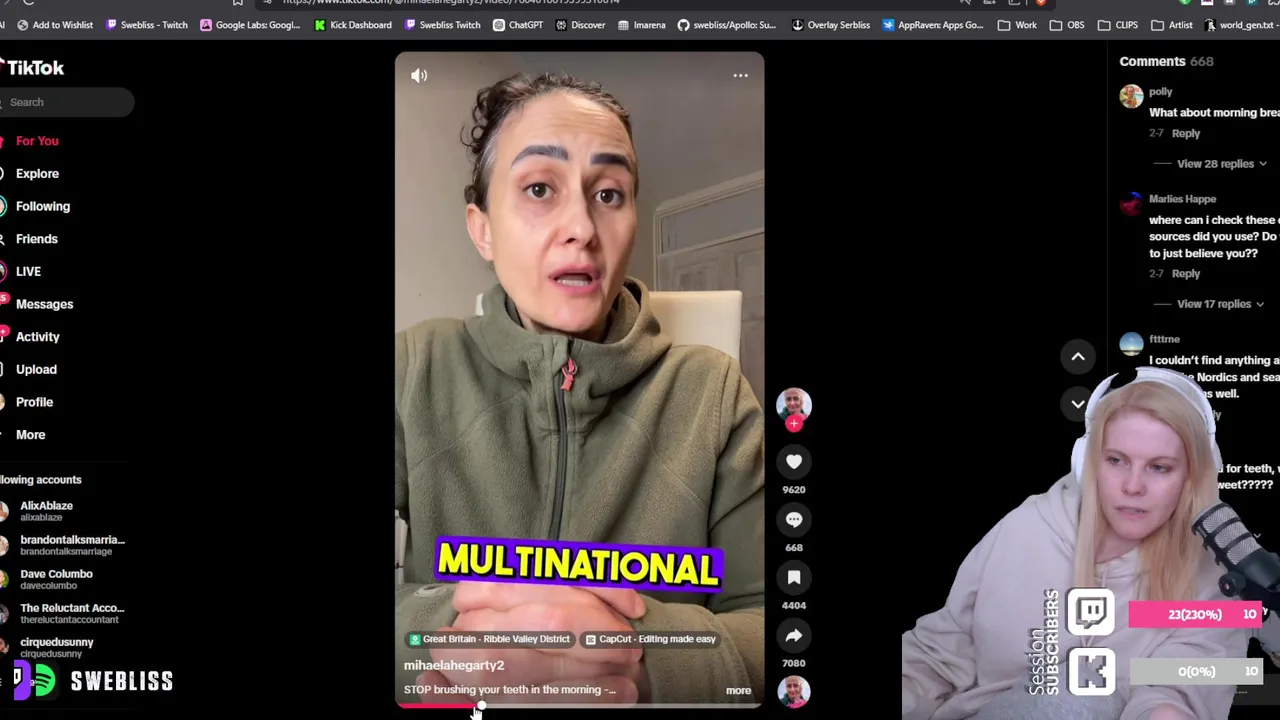The image size is (1280, 720).
Task: Go to next video with down arrow
Action: coord(1078,404)
